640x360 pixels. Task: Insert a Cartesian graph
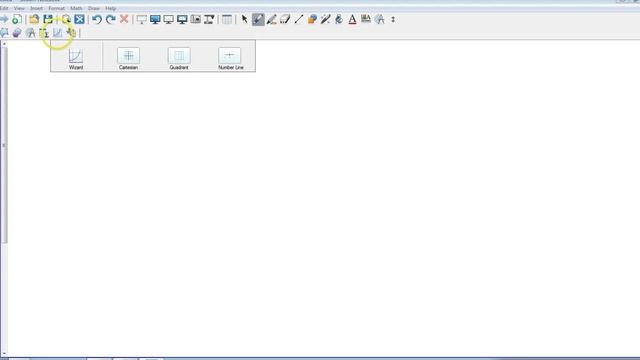point(128,59)
